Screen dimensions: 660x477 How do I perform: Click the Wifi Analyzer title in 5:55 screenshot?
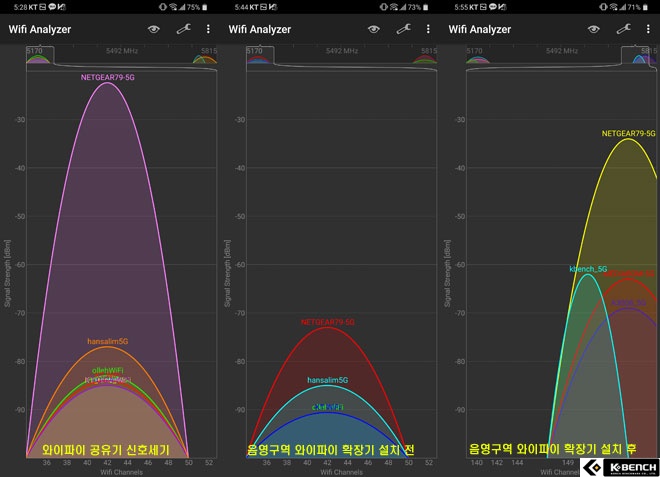coord(479,29)
